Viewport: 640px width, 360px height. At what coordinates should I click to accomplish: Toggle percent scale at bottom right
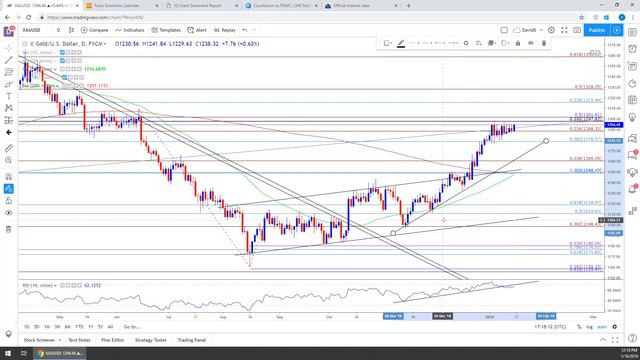(x=579, y=327)
